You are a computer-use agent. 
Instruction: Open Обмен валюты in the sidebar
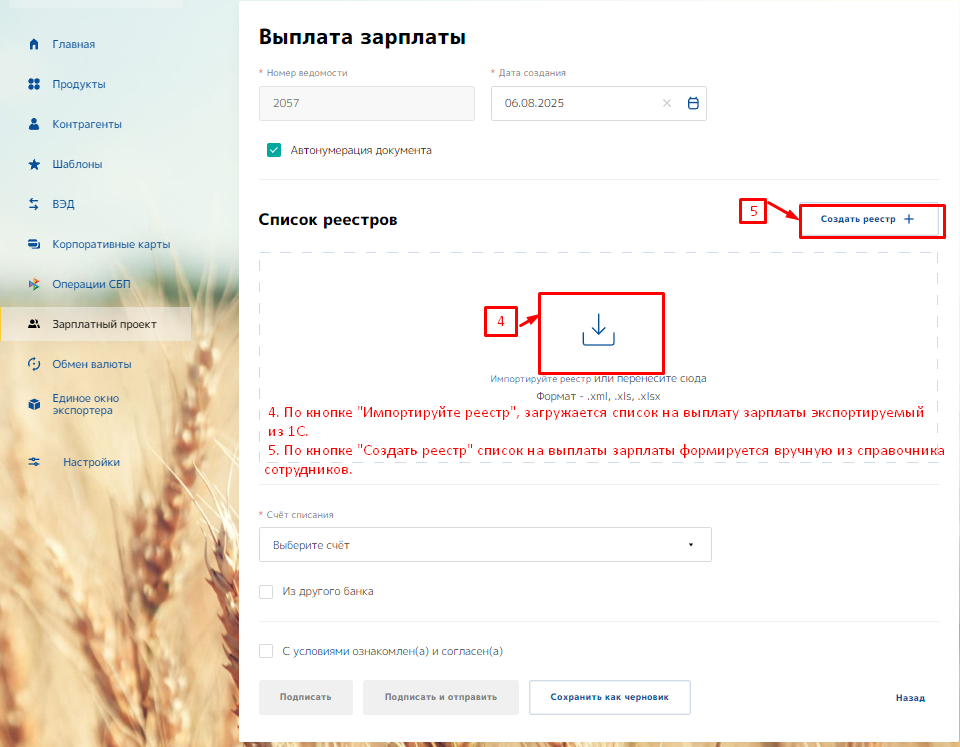click(91, 364)
